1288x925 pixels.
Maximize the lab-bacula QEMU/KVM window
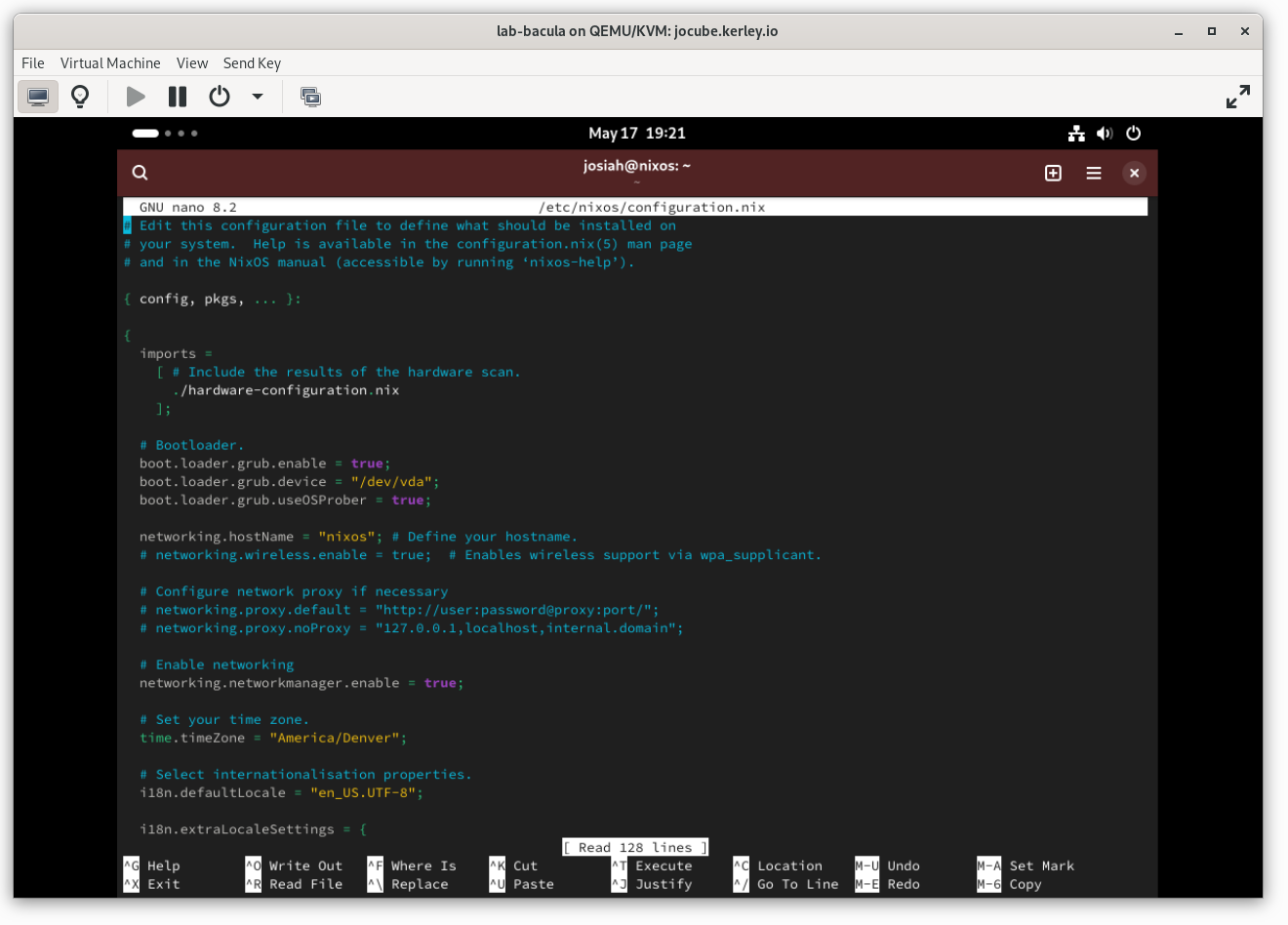[1212, 31]
